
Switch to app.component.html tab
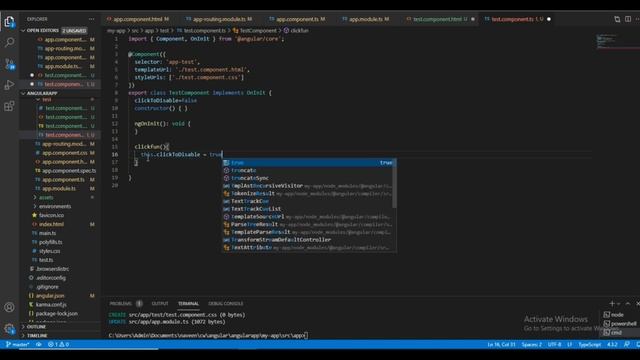pos(138,19)
